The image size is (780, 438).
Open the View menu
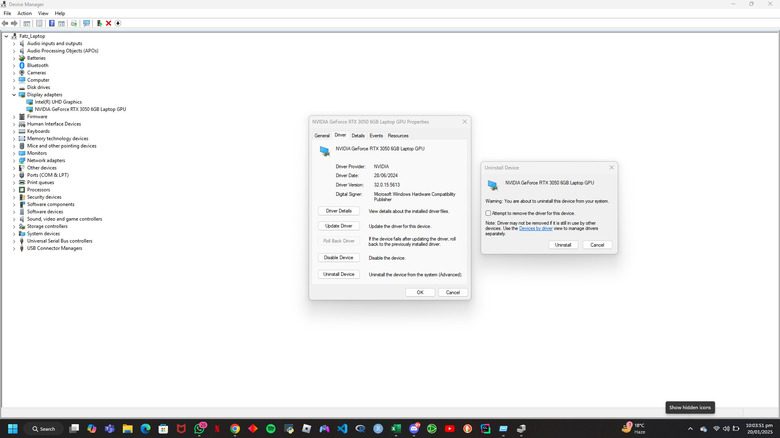[43, 13]
